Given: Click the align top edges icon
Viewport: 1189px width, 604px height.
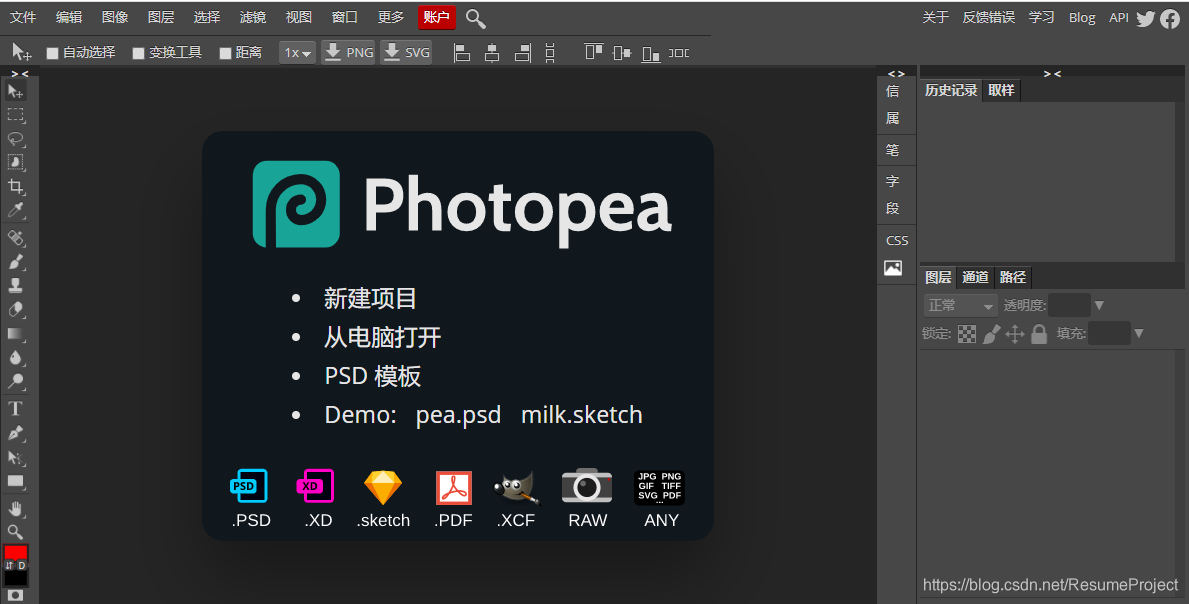Looking at the screenshot, I should pyautogui.click(x=594, y=52).
